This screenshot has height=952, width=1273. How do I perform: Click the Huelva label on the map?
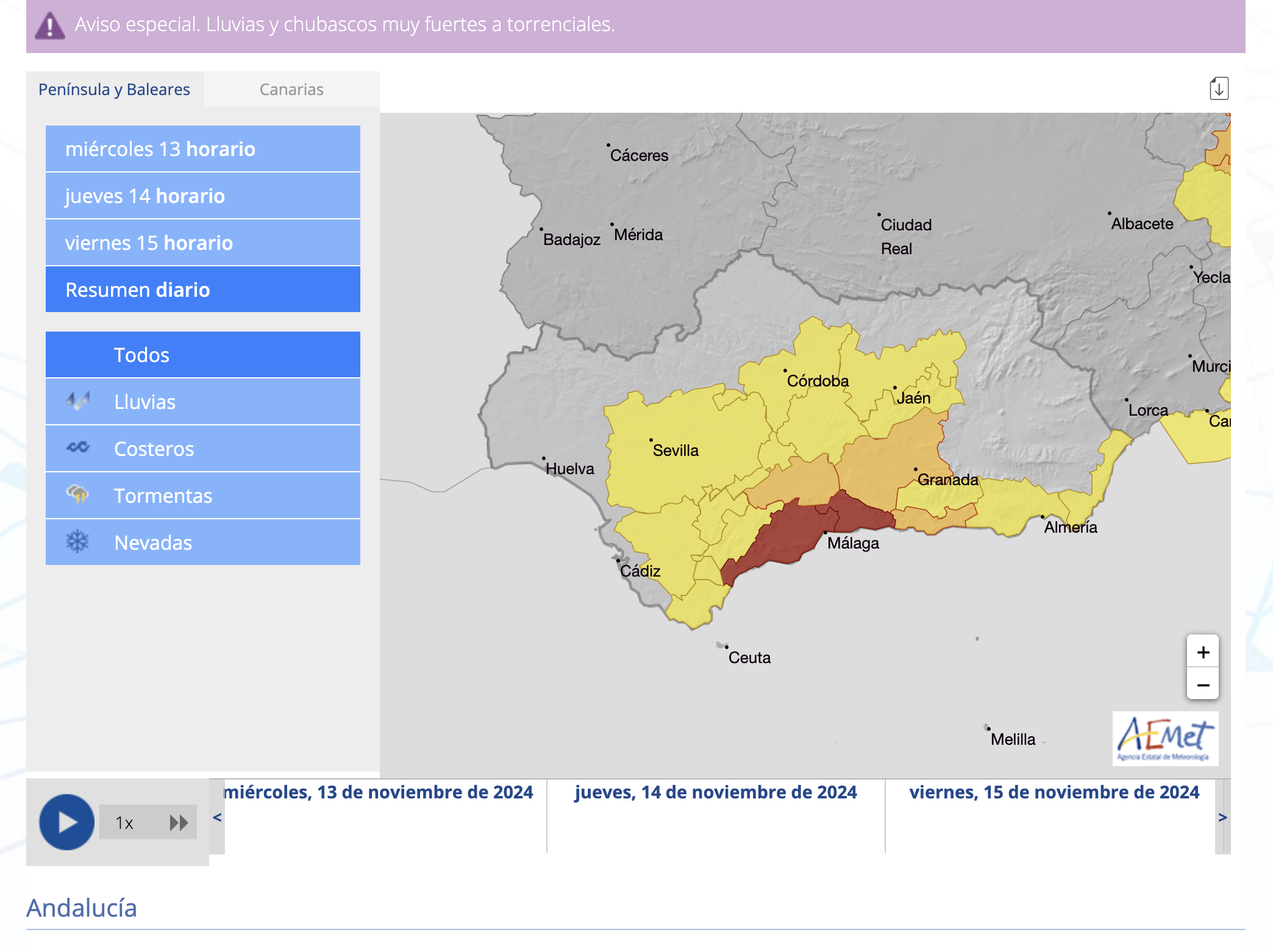pyautogui.click(x=569, y=469)
